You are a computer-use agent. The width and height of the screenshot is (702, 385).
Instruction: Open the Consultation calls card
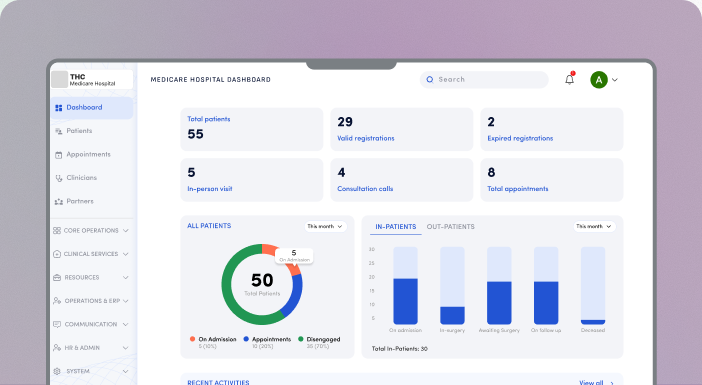point(402,180)
